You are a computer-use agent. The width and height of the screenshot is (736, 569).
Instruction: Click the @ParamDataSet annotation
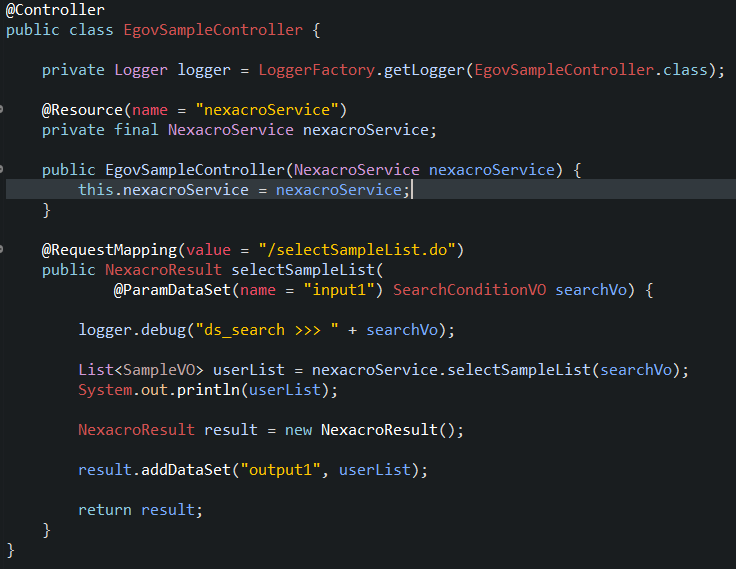pyautogui.click(x=172, y=290)
